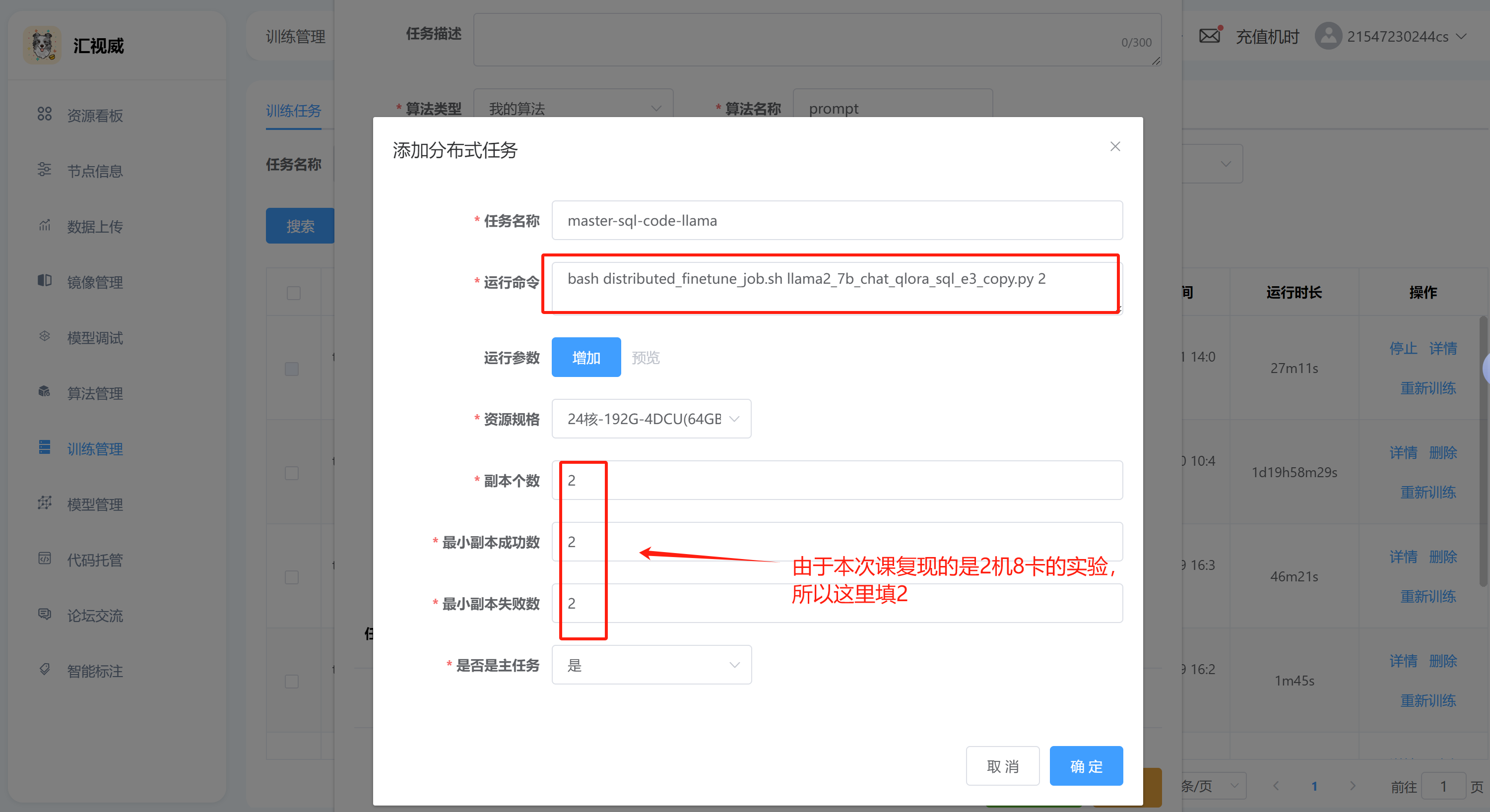Image resolution: width=1490 pixels, height=812 pixels.
Task: Go to previous page arrow
Action: (x=1276, y=785)
